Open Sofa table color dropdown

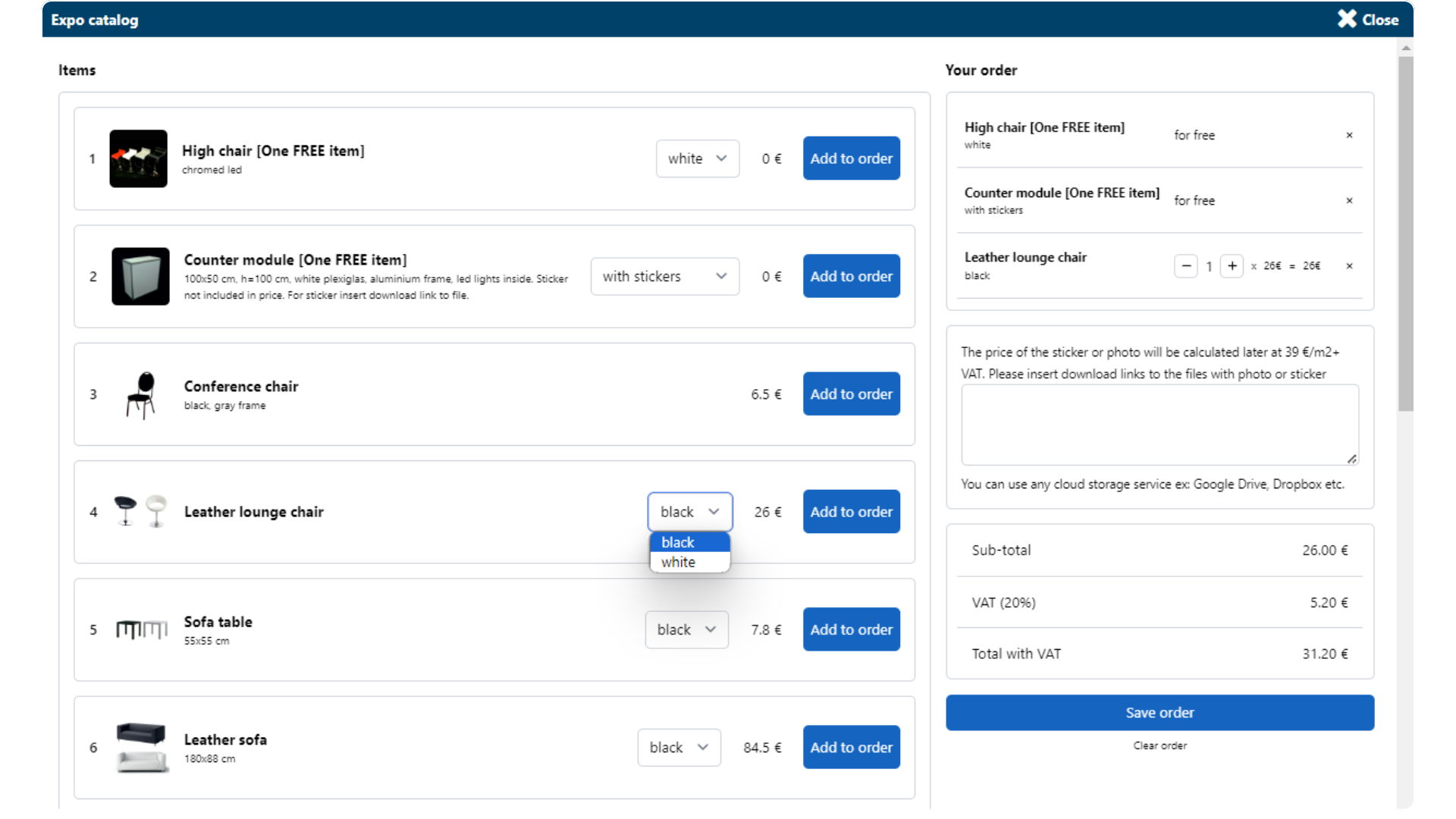[x=686, y=630]
